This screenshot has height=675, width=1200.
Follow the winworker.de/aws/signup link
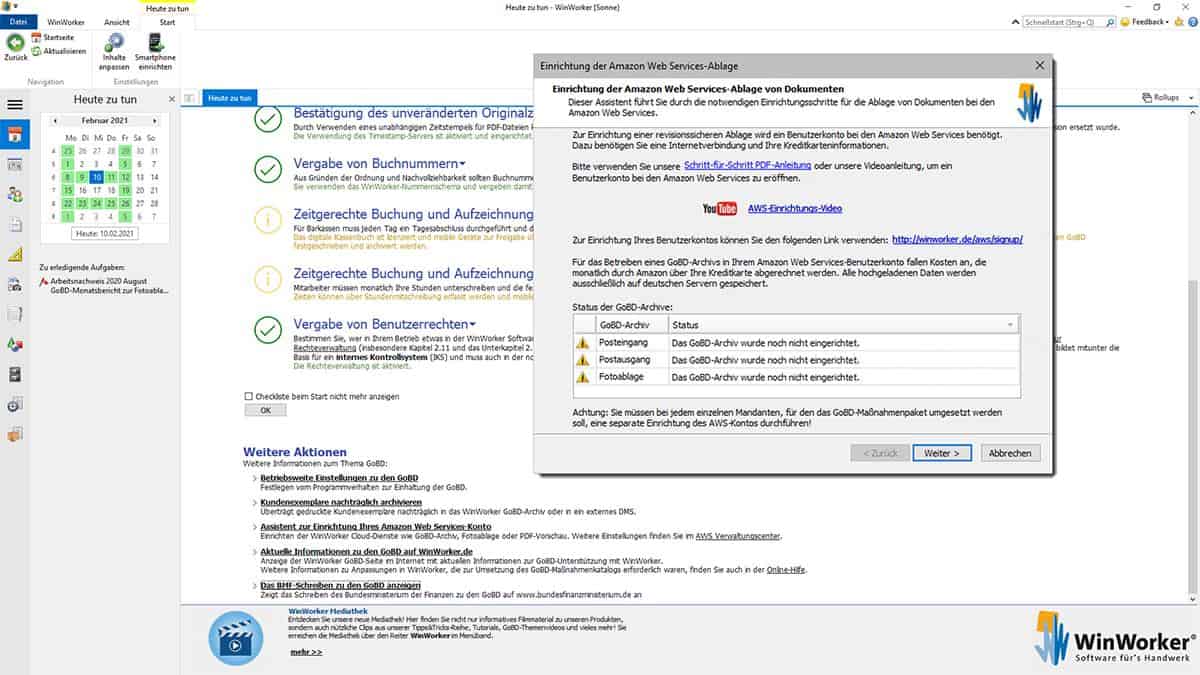[x=957, y=240]
